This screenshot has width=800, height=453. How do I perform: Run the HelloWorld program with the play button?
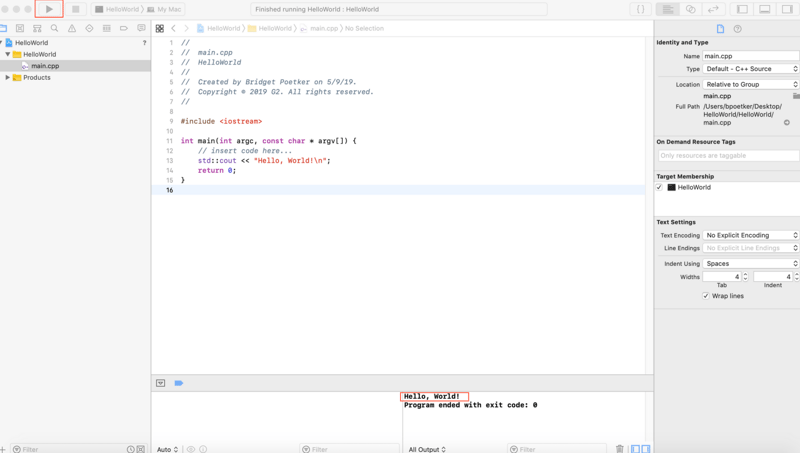pos(49,9)
